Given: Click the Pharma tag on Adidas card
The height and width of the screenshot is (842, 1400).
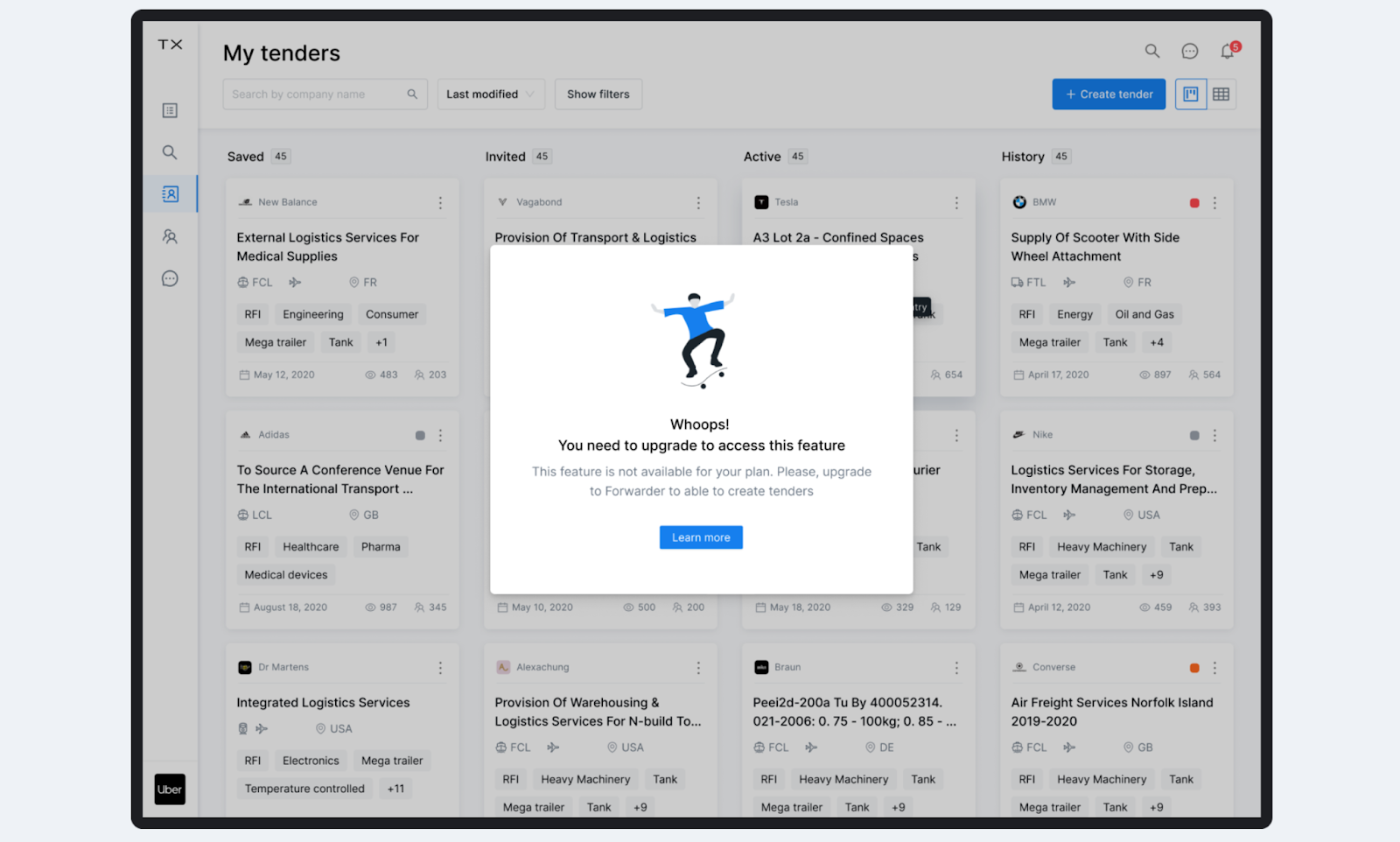Looking at the screenshot, I should 381,547.
